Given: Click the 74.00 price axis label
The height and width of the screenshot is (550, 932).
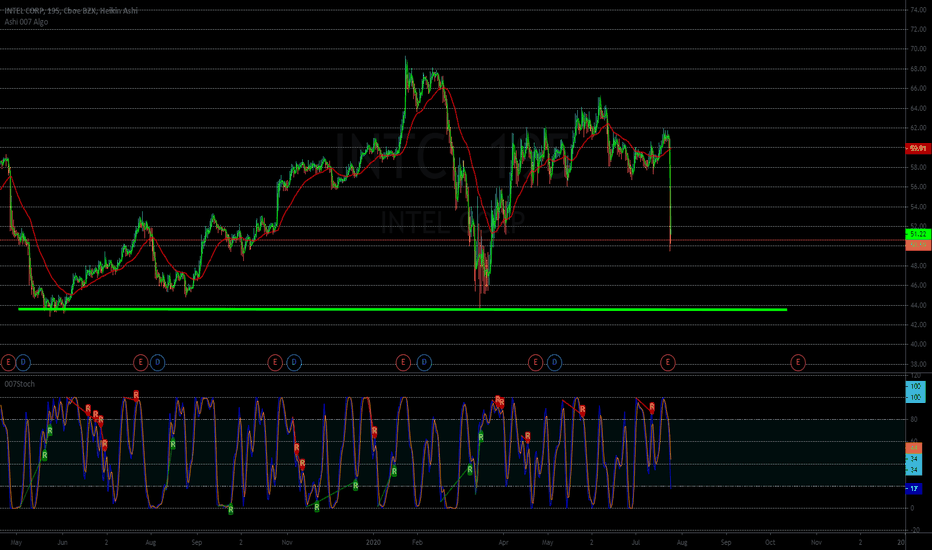Looking at the screenshot, I should point(918,10).
